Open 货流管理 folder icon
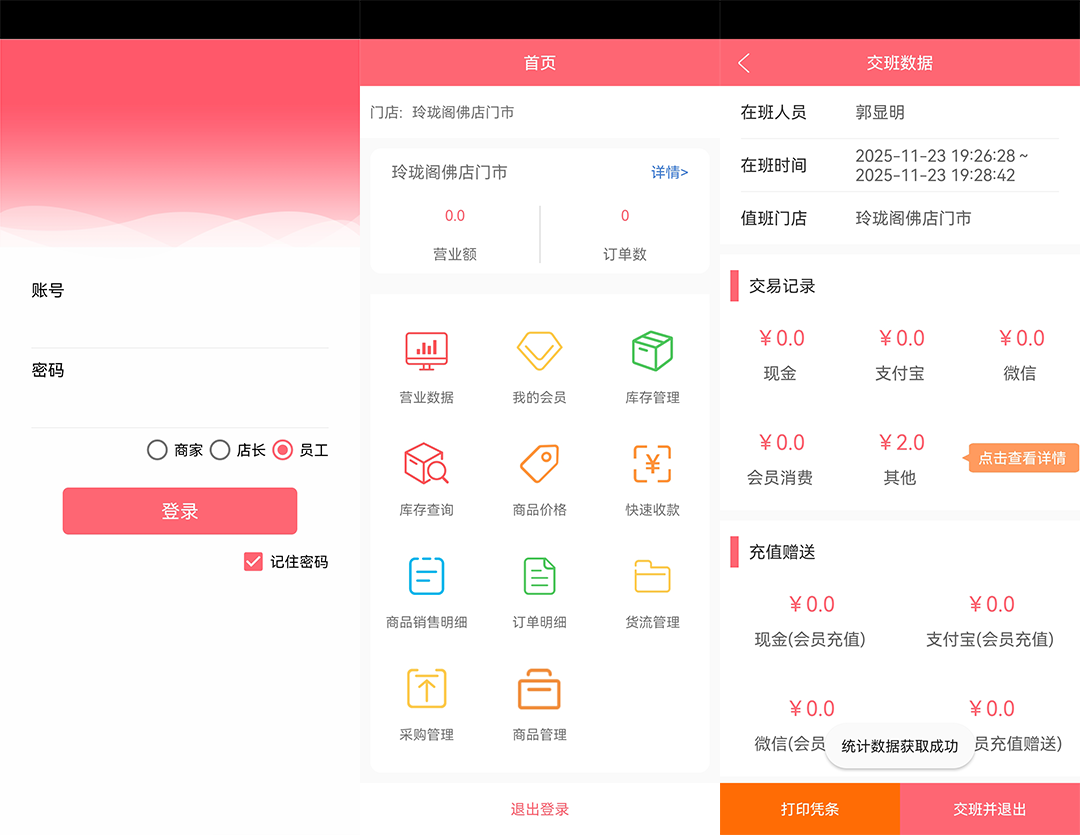The width and height of the screenshot is (1080, 835). point(652,577)
